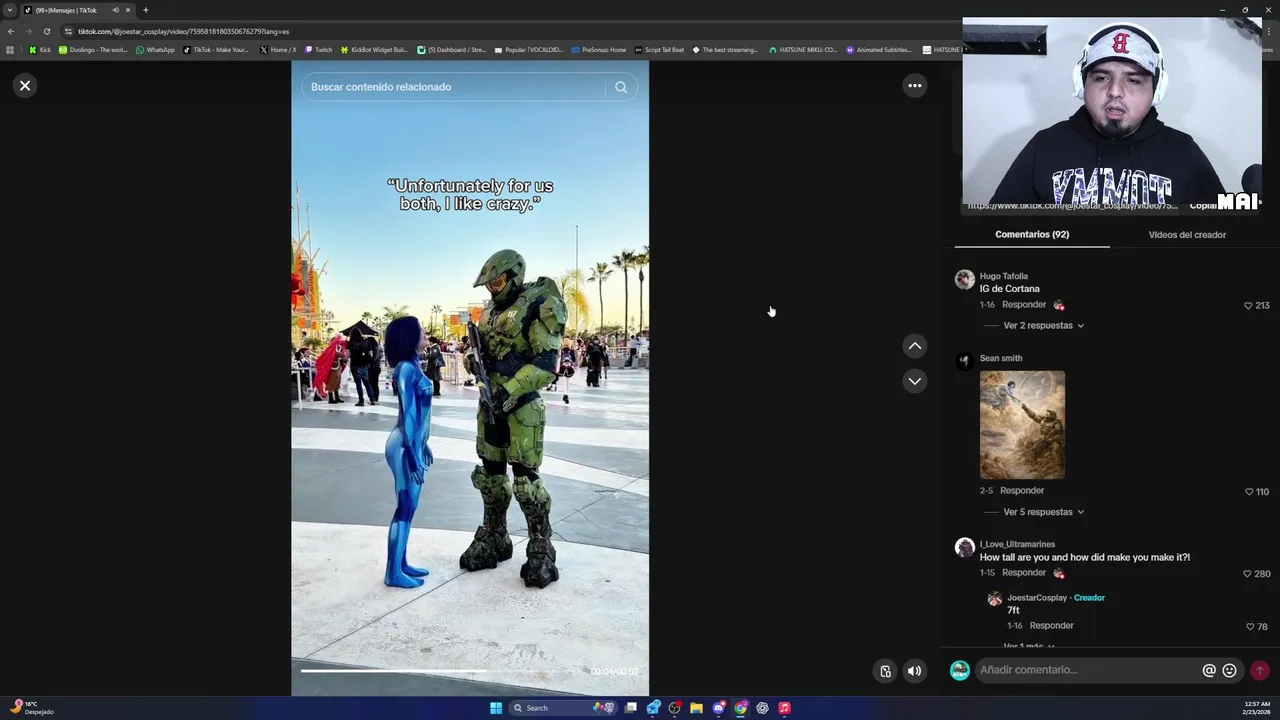Viewport: 1280px width, 720px height.
Task: Open the Chrome apps grid icon
Action: (x=10, y=49)
